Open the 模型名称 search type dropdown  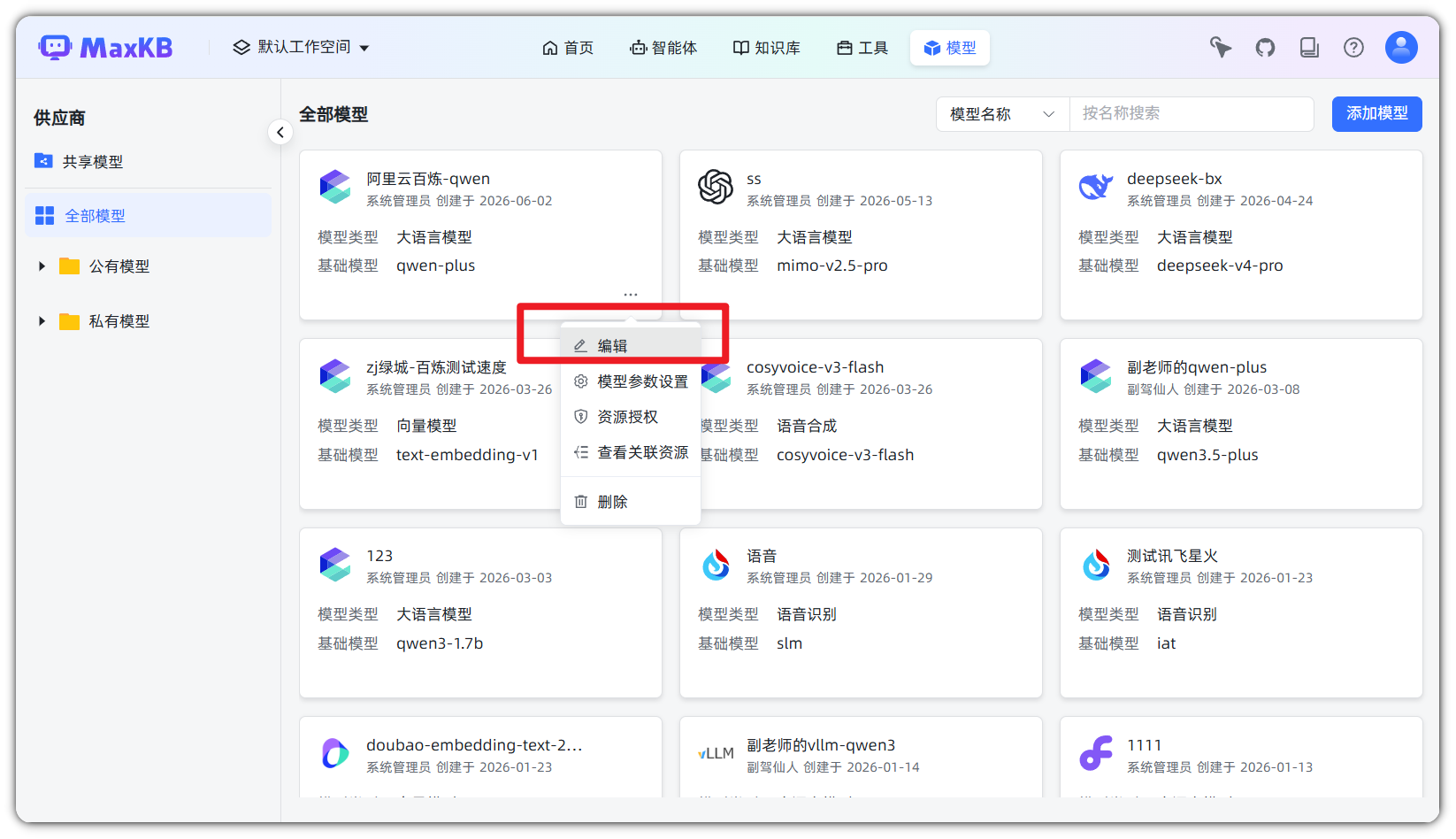[1003, 114]
